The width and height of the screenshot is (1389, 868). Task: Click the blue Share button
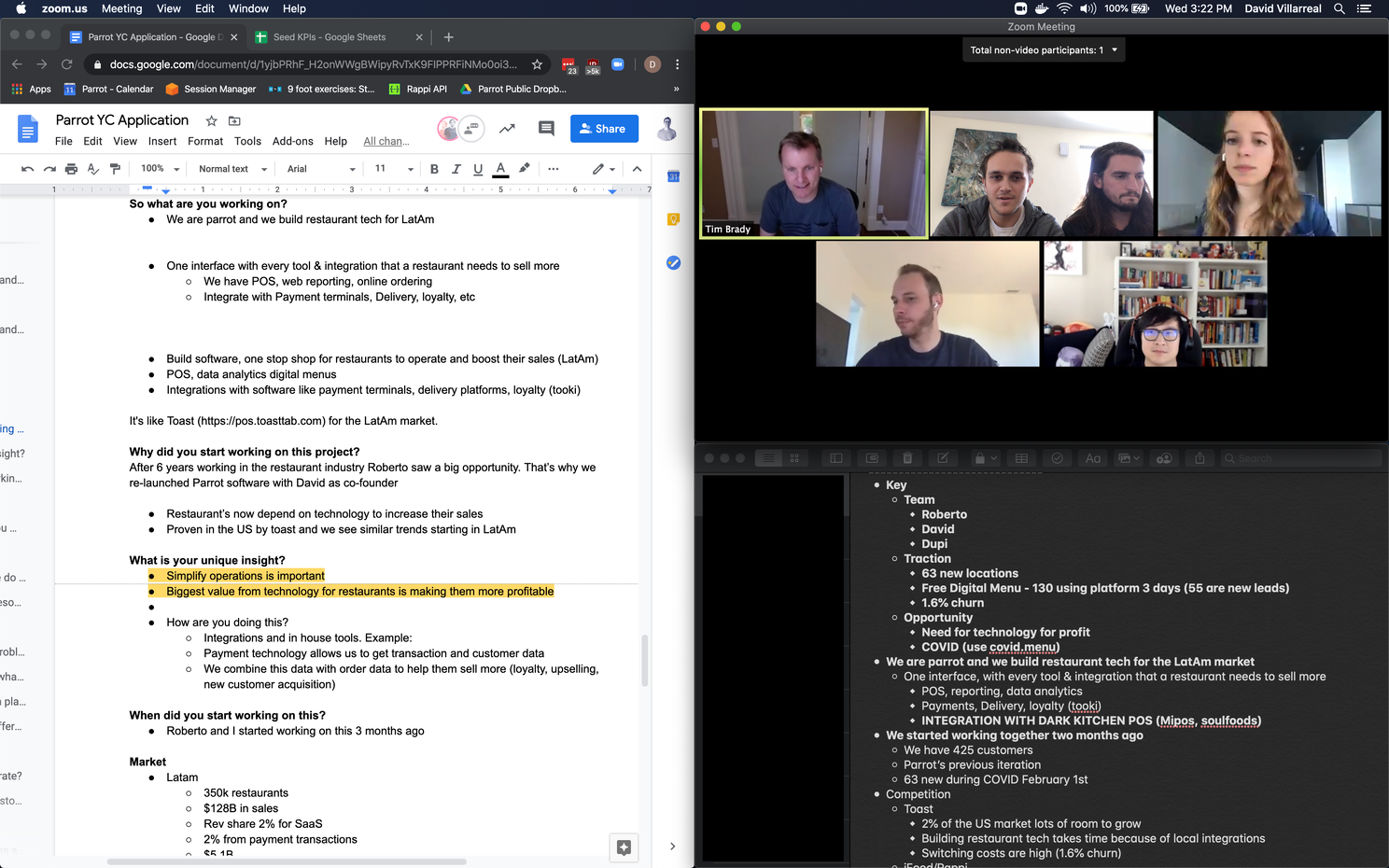604,129
